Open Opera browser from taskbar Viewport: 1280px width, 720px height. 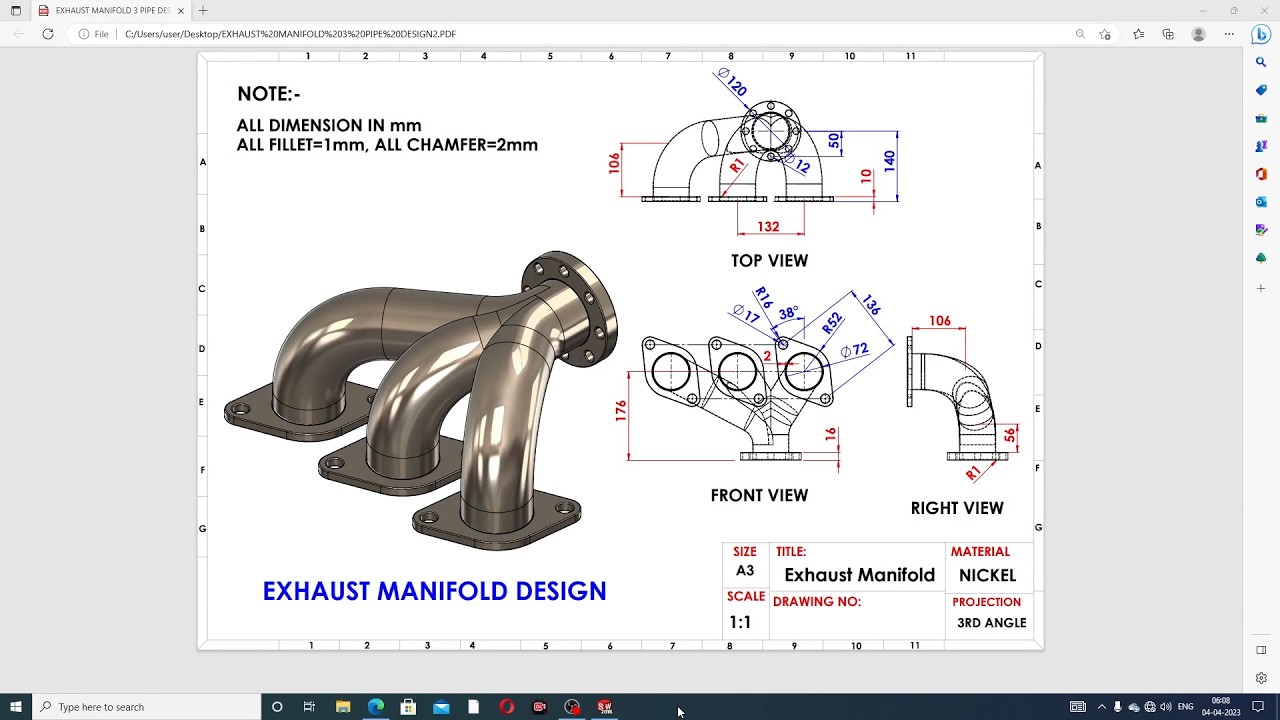pyautogui.click(x=507, y=707)
